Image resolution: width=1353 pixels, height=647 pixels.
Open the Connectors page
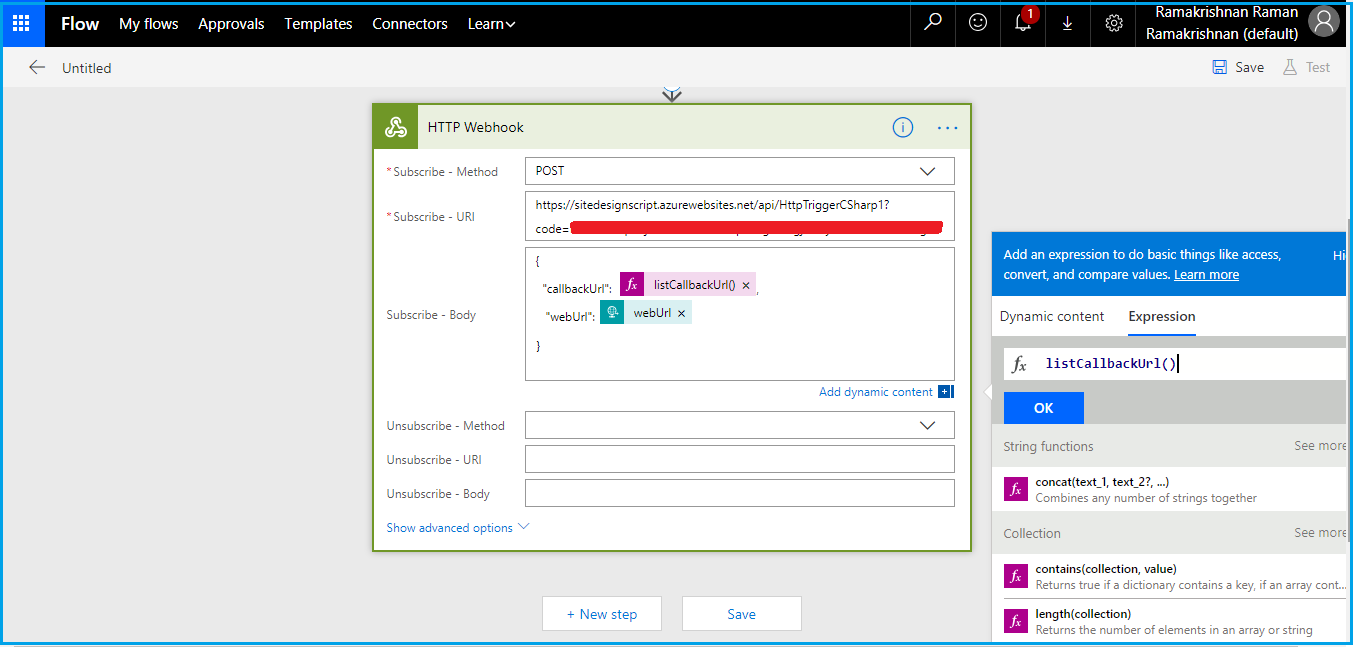[410, 23]
